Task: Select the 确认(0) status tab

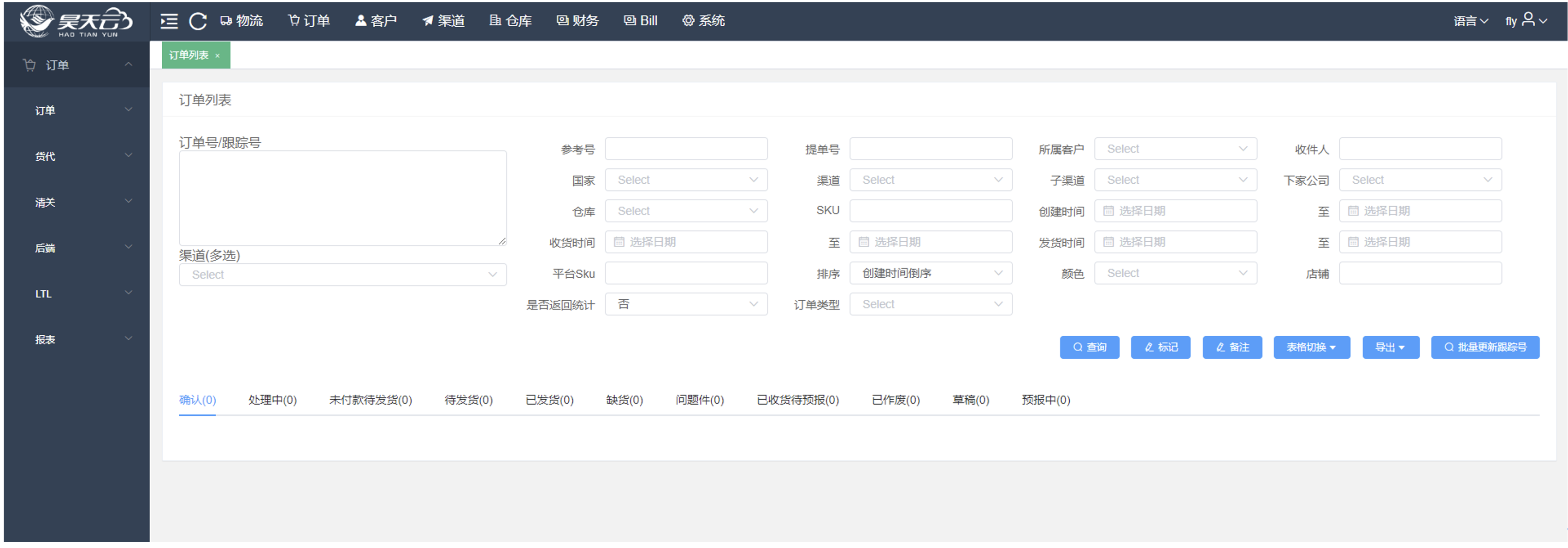Action: tap(197, 400)
